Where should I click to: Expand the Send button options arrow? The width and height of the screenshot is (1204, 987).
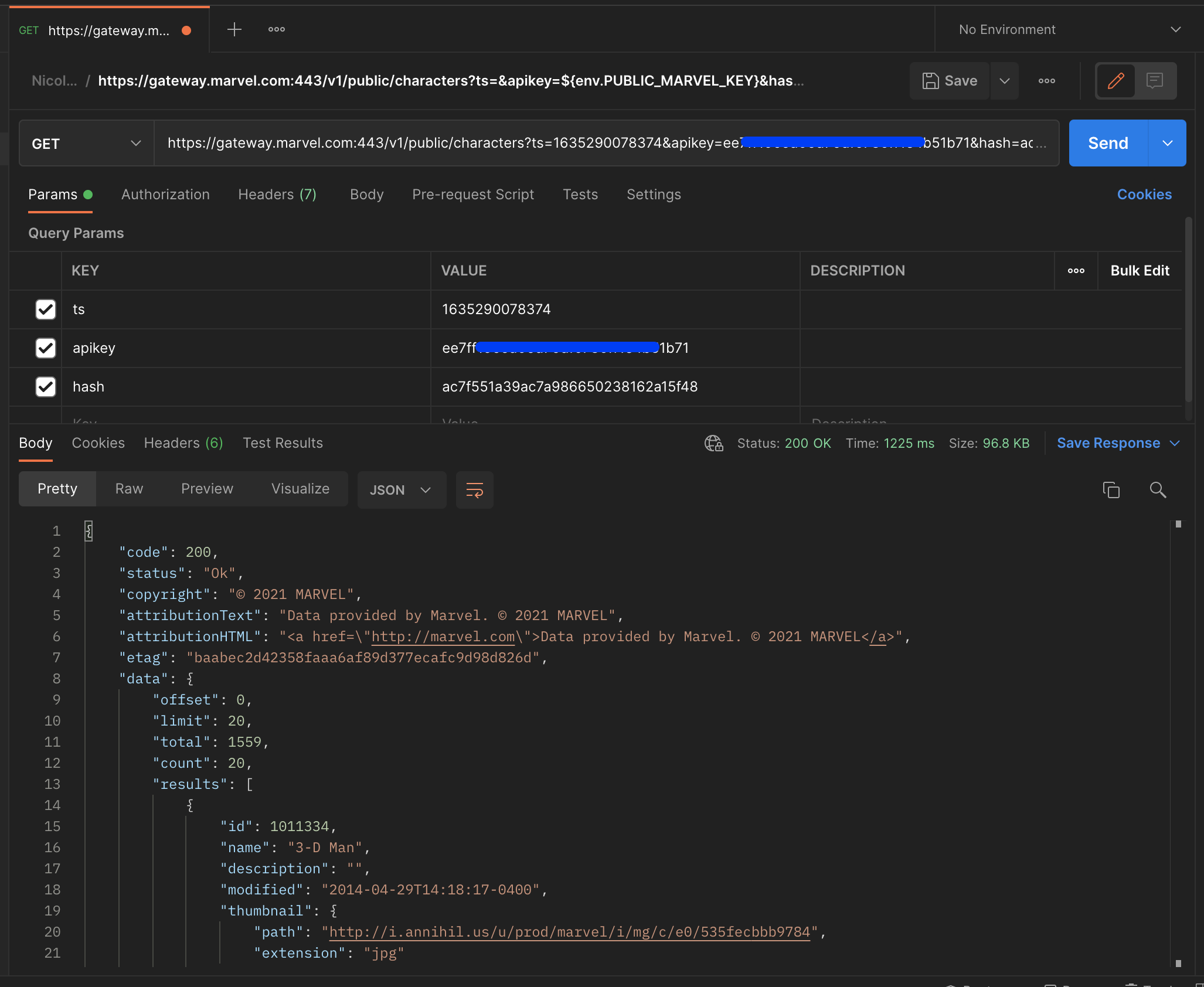[1167, 144]
